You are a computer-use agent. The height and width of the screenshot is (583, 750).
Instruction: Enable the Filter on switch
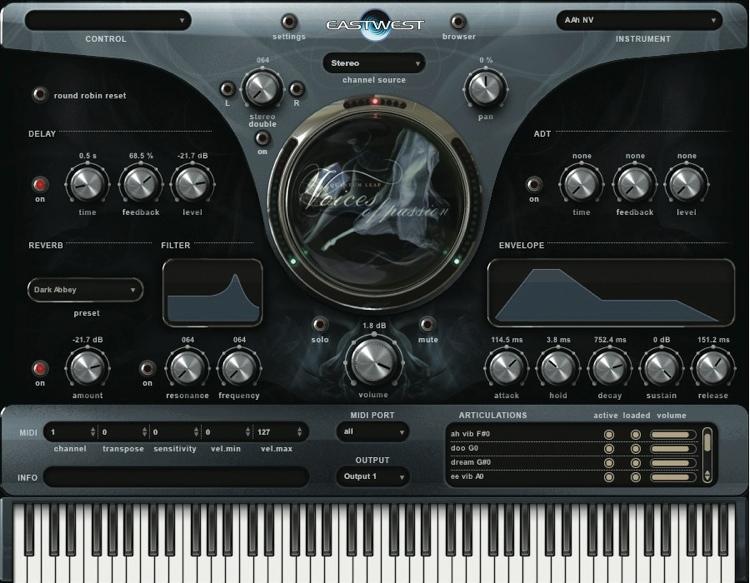pyautogui.click(x=147, y=368)
